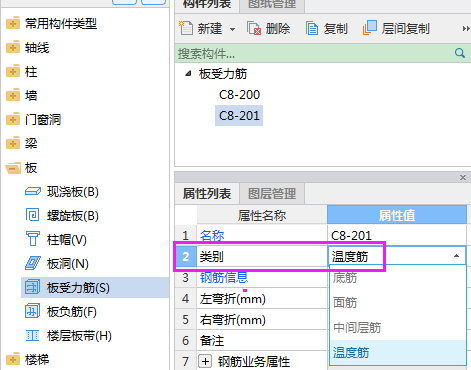Select component C8-200 in the list
The height and width of the screenshot is (370, 471).
[x=239, y=95]
